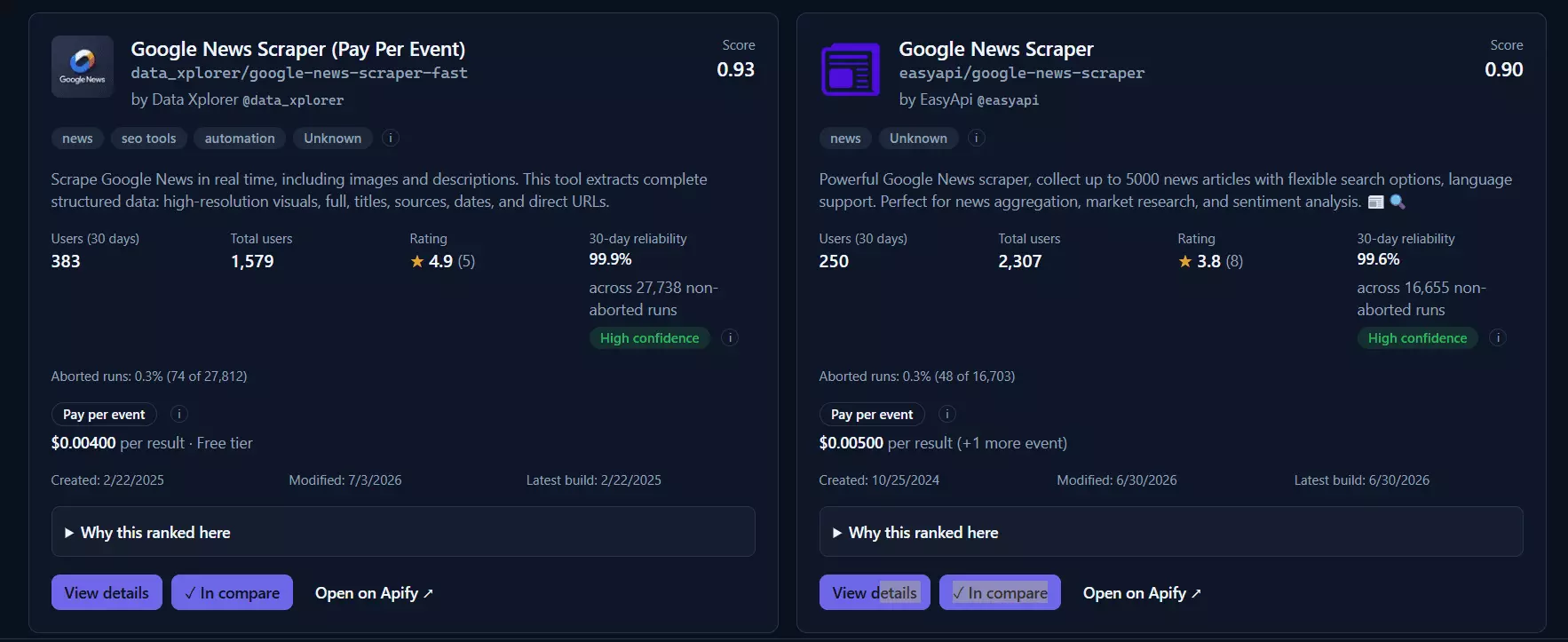Click the Modified: 6/30/2026 date
1568x642 pixels.
tap(1117, 480)
